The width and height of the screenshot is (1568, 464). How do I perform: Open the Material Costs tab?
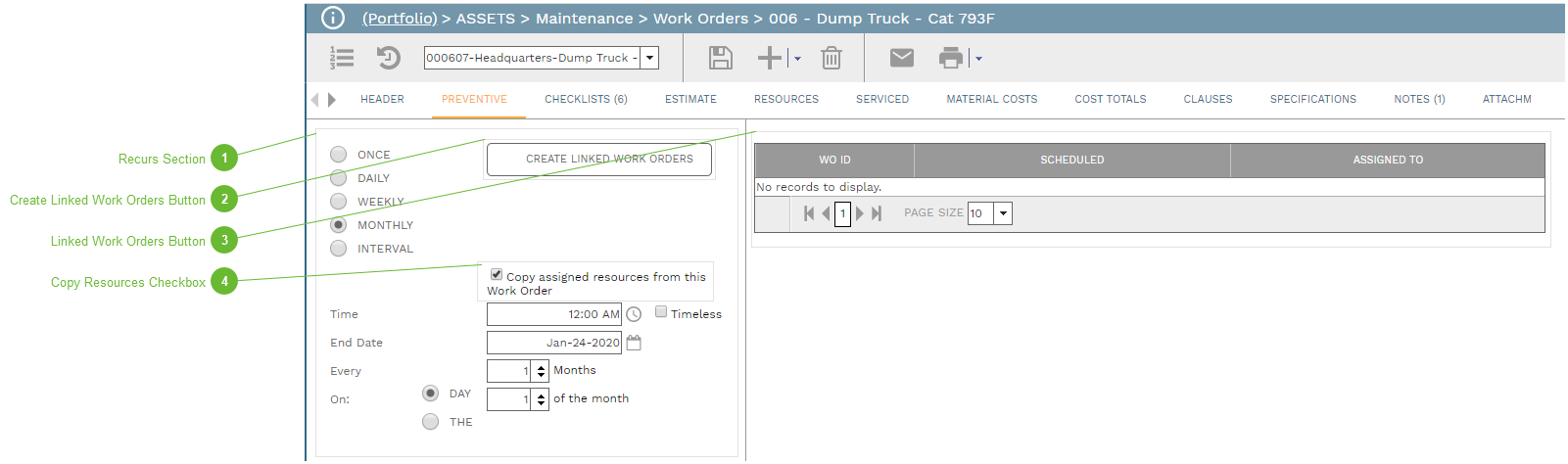(991, 99)
